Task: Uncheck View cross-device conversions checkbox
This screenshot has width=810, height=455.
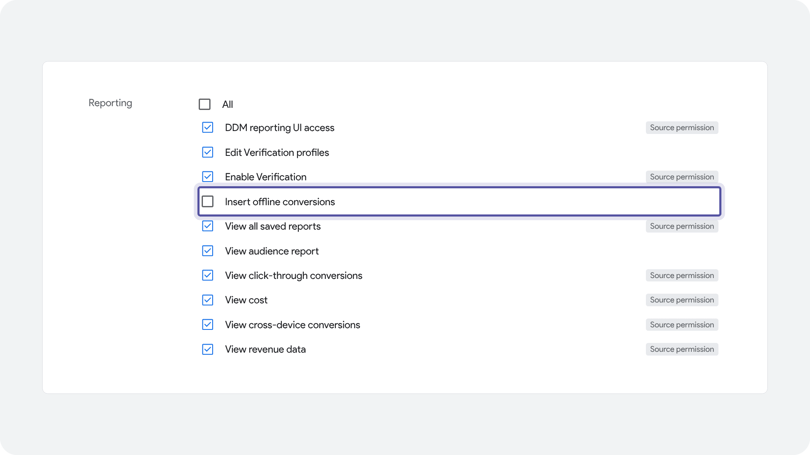Action: [x=208, y=325]
